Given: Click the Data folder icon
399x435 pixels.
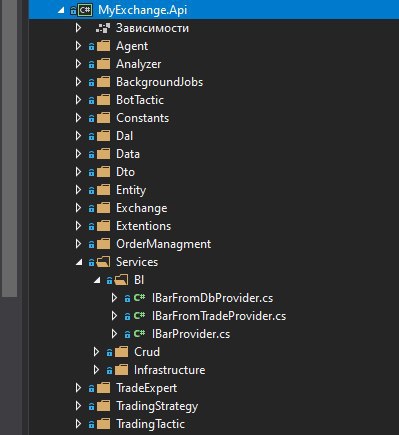Looking at the screenshot, I should pos(103,154).
